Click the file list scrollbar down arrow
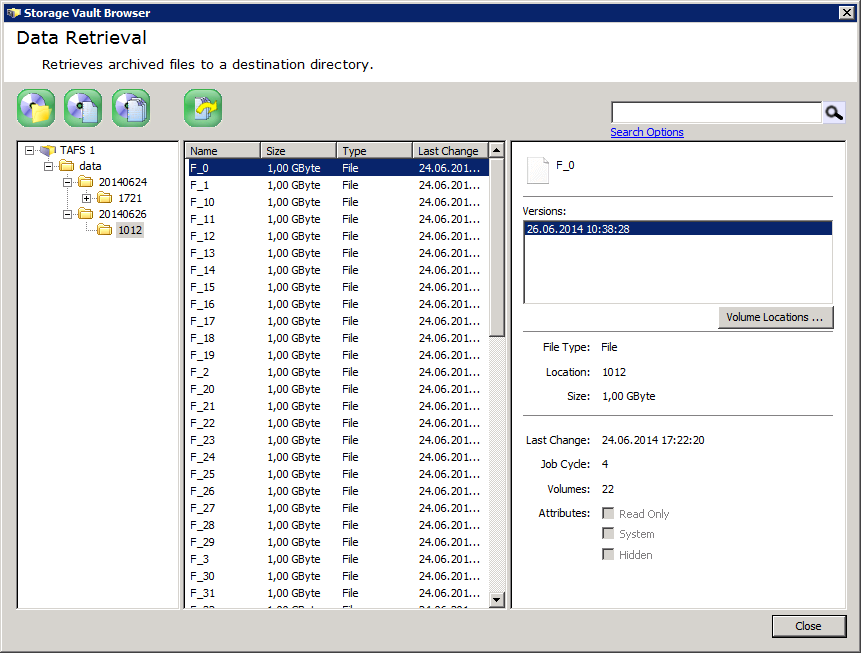Image resolution: width=861 pixels, height=653 pixels. coord(496,600)
